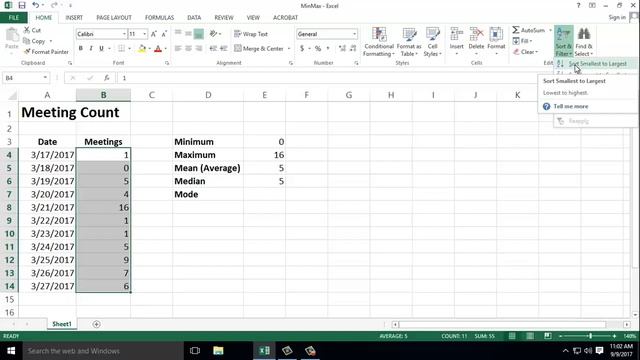This screenshot has width=640, height=360.
Task: Toggle Bold formatting
Action: point(81,49)
